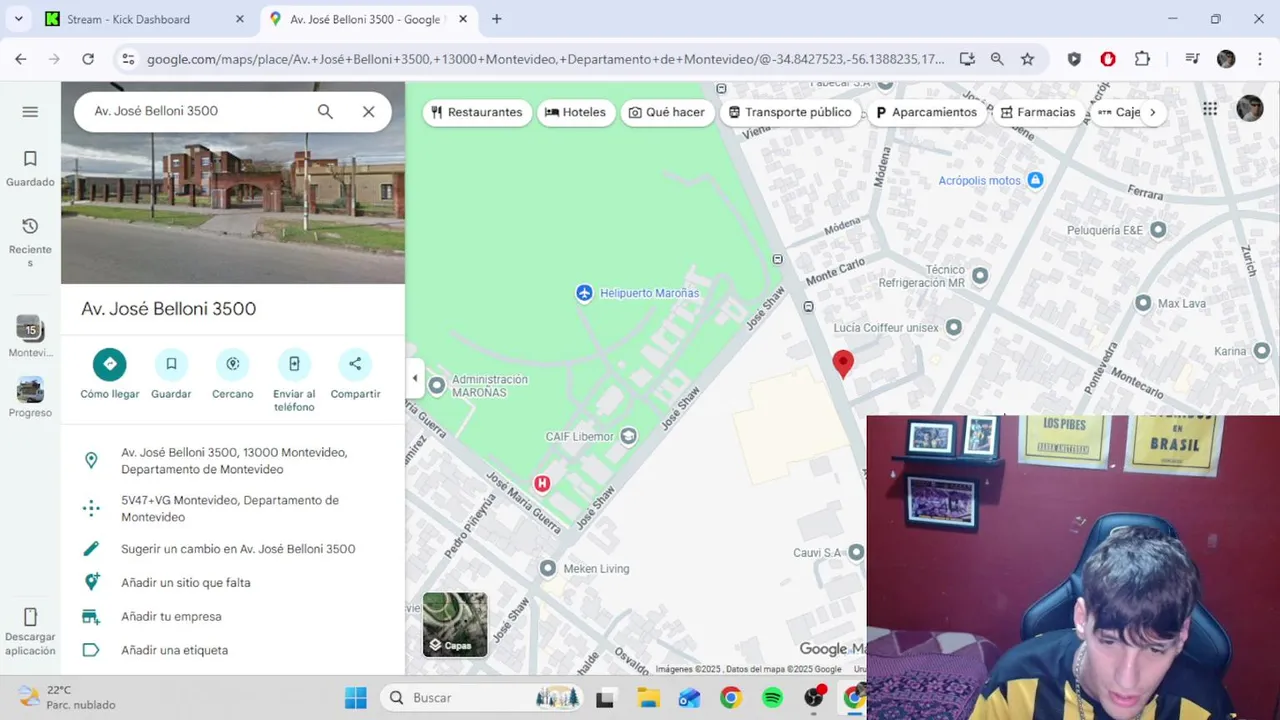
Task: Open the Recientes history panel
Action: (30, 242)
